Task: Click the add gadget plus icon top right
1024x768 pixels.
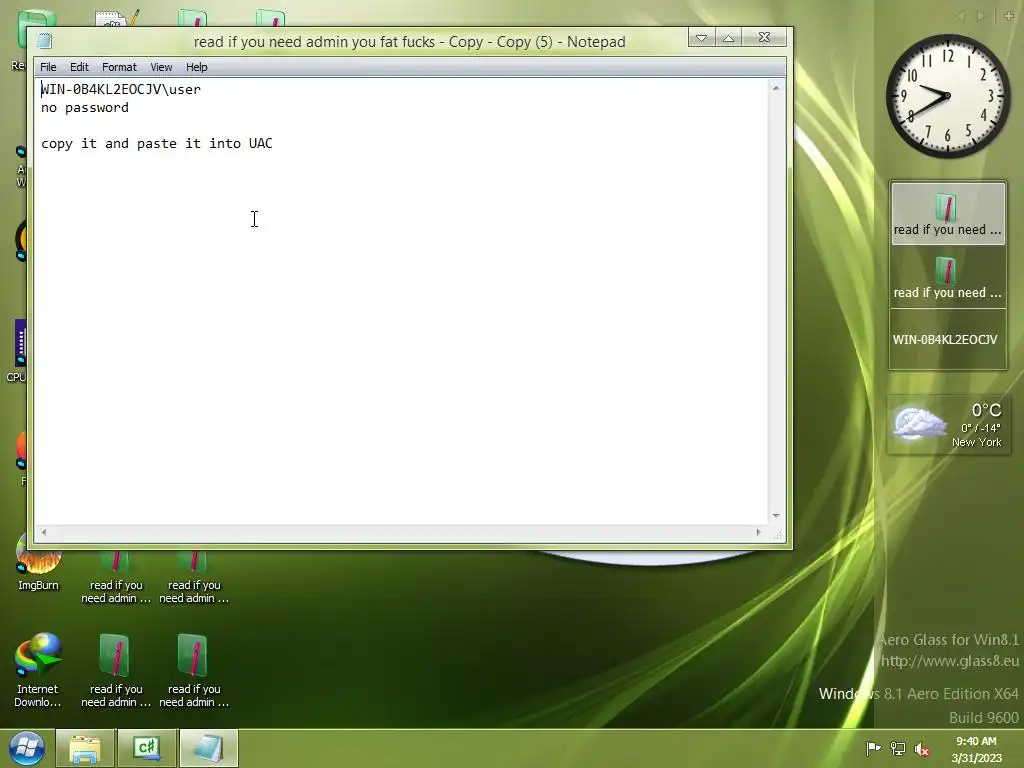Action: tap(1008, 16)
